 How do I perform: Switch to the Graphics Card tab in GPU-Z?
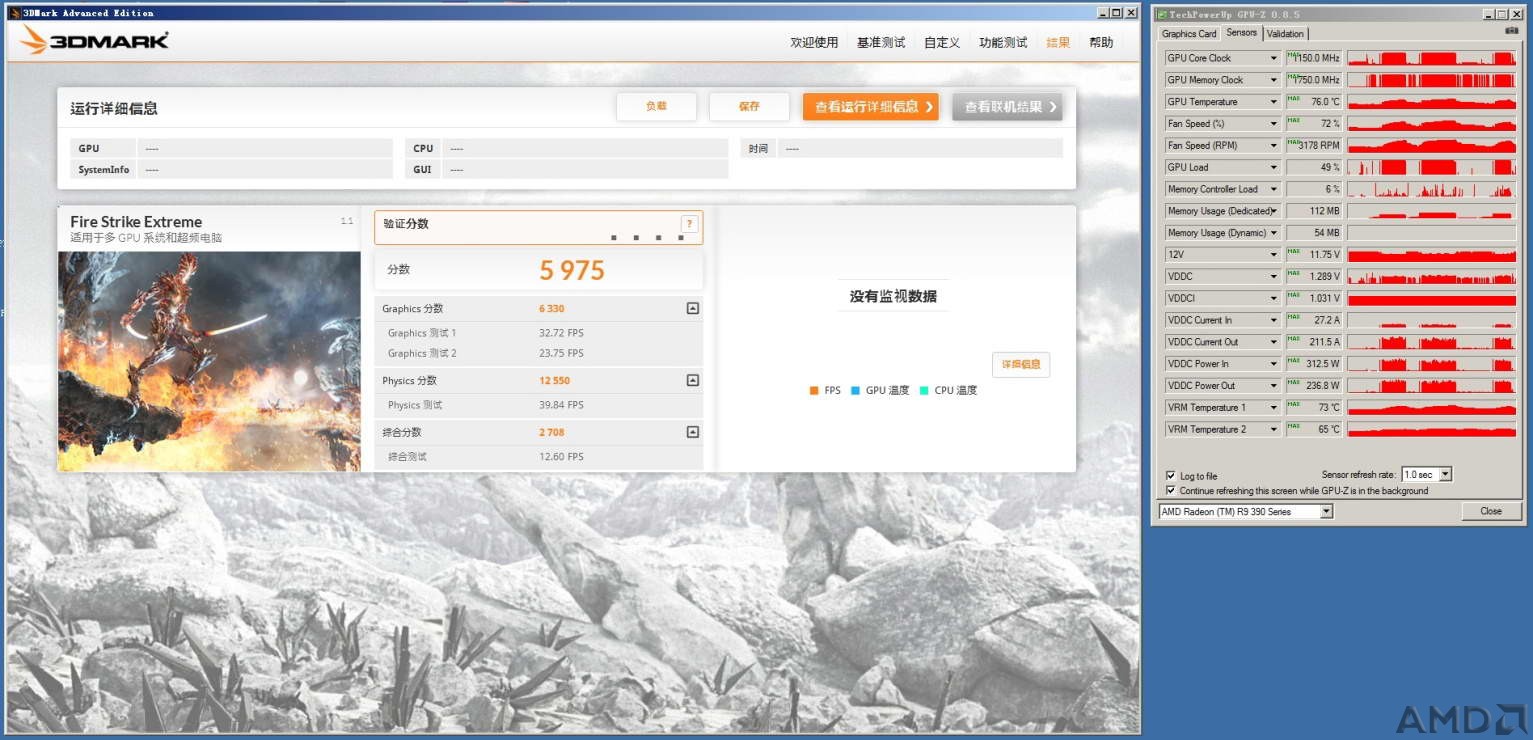[x=1189, y=34]
